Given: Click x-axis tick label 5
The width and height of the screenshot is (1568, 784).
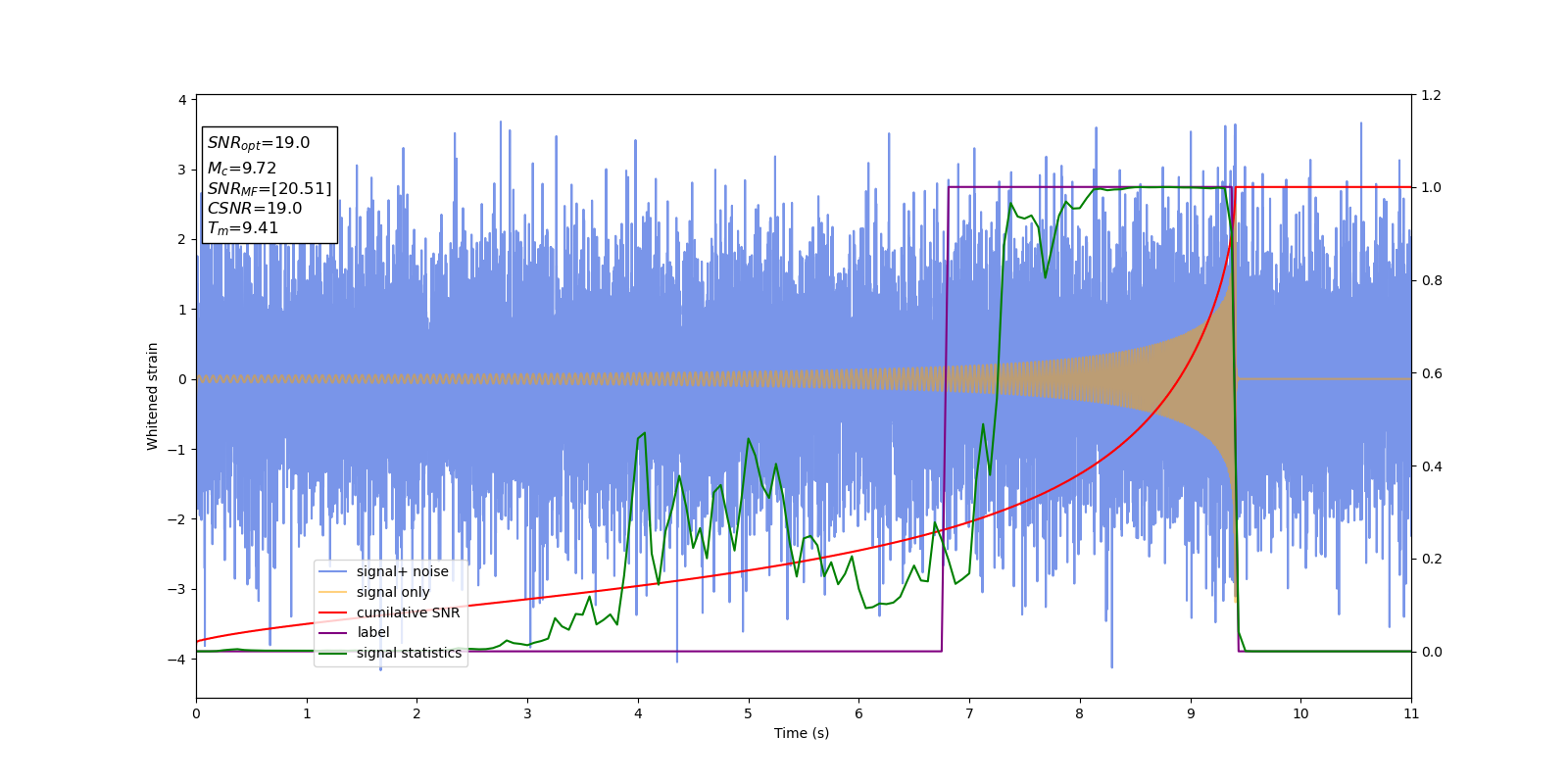Looking at the screenshot, I should click(x=749, y=713).
